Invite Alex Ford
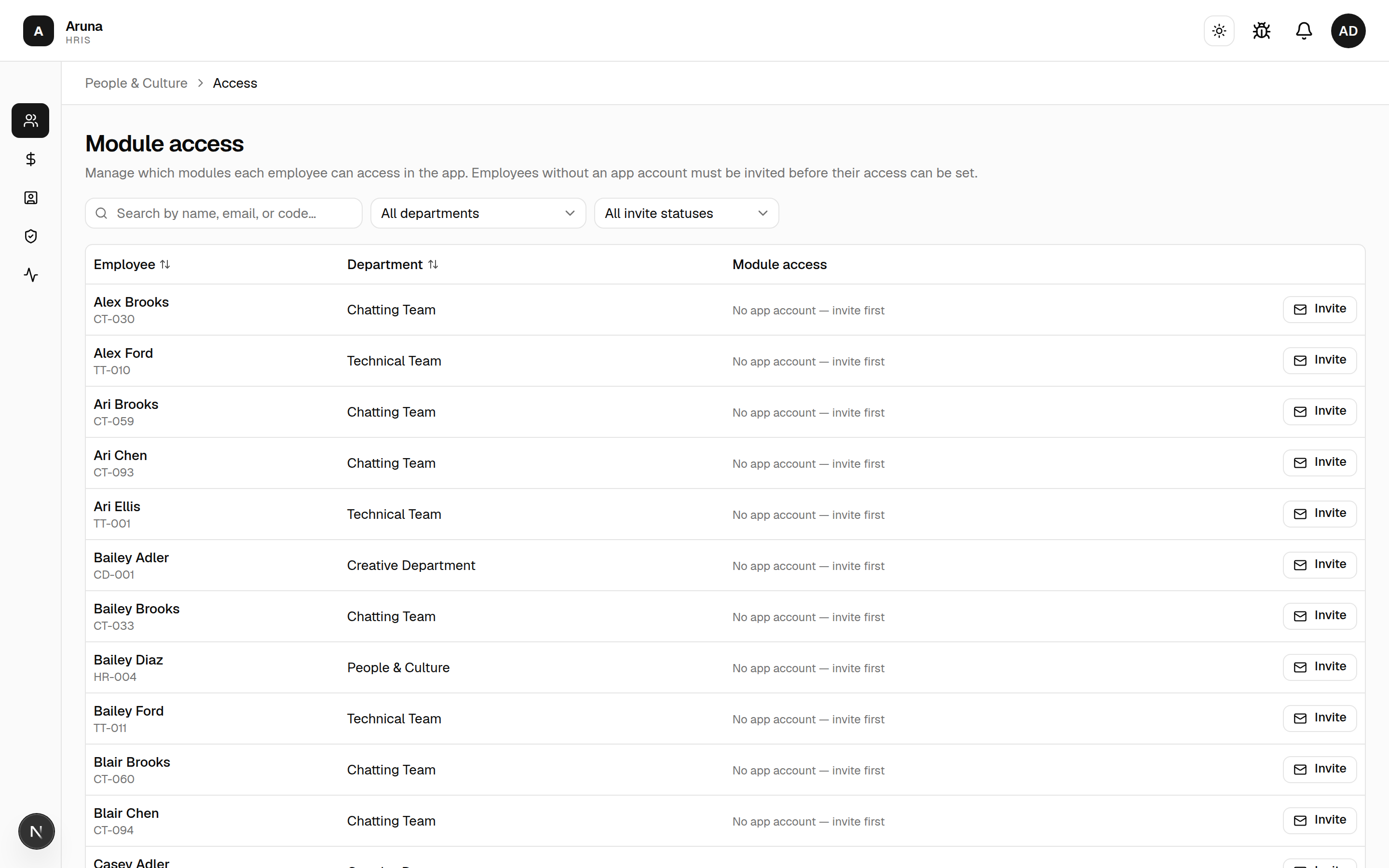The width and height of the screenshot is (1389, 868). click(x=1320, y=361)
